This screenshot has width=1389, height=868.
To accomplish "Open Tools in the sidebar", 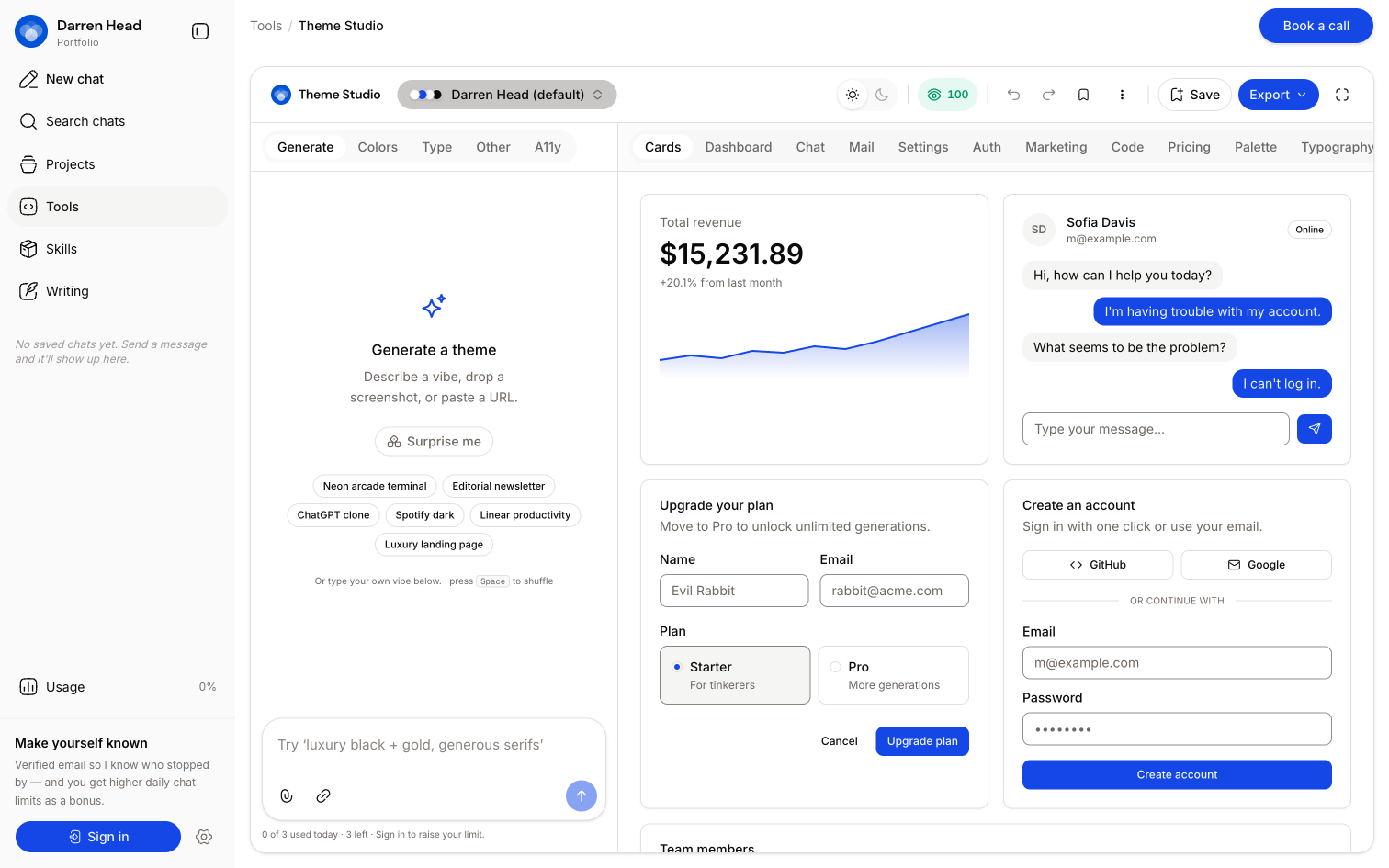I will click(x=118, y=207).
